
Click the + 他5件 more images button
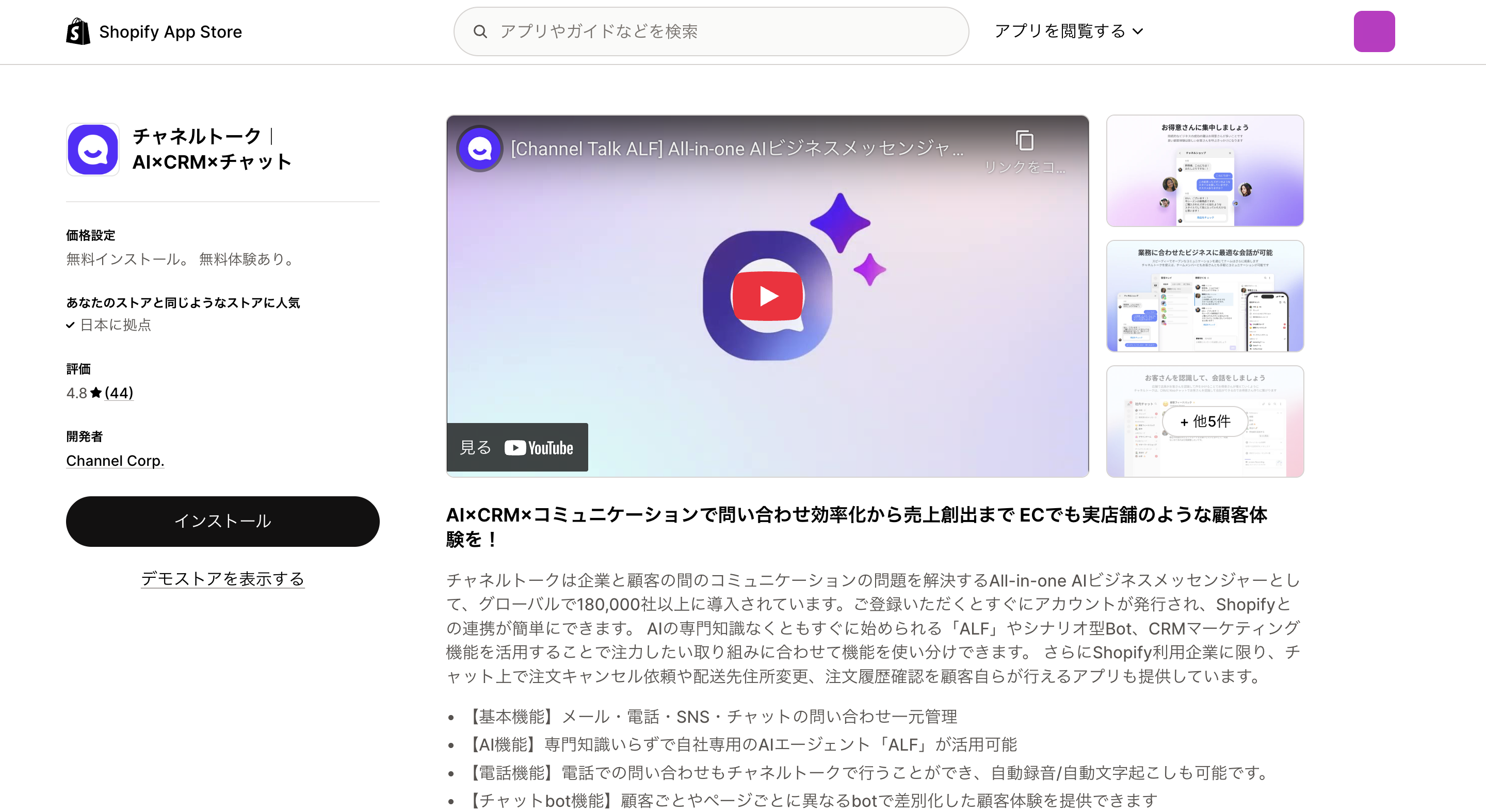pyautogui.click(x=1204, y=421)
